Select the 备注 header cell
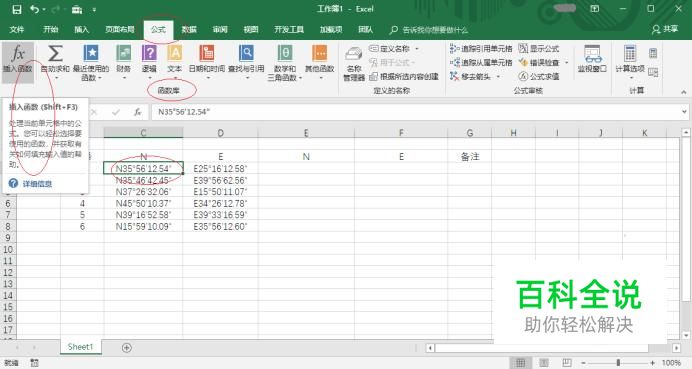Screen dimensions: 692x369 tap(470, 157)
